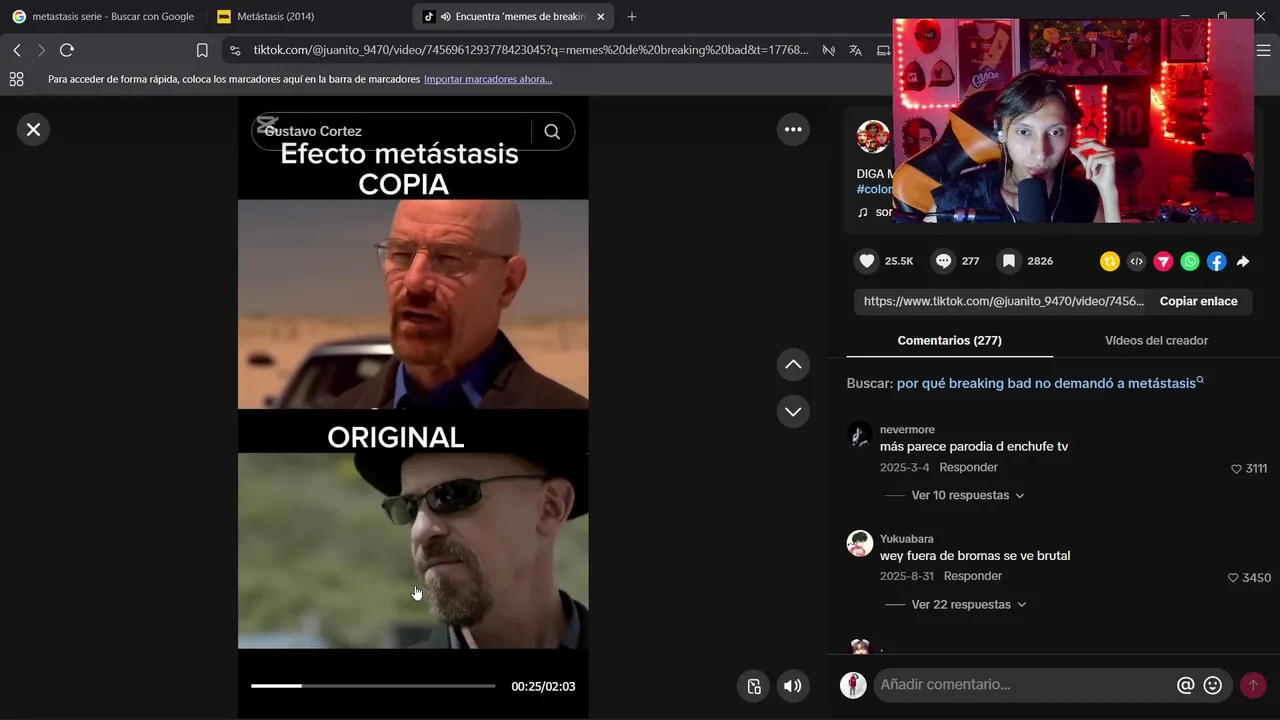Open the video creator's avatar
The height and width of the screenshot is (720, 1280).
click(x=872, y=137)
